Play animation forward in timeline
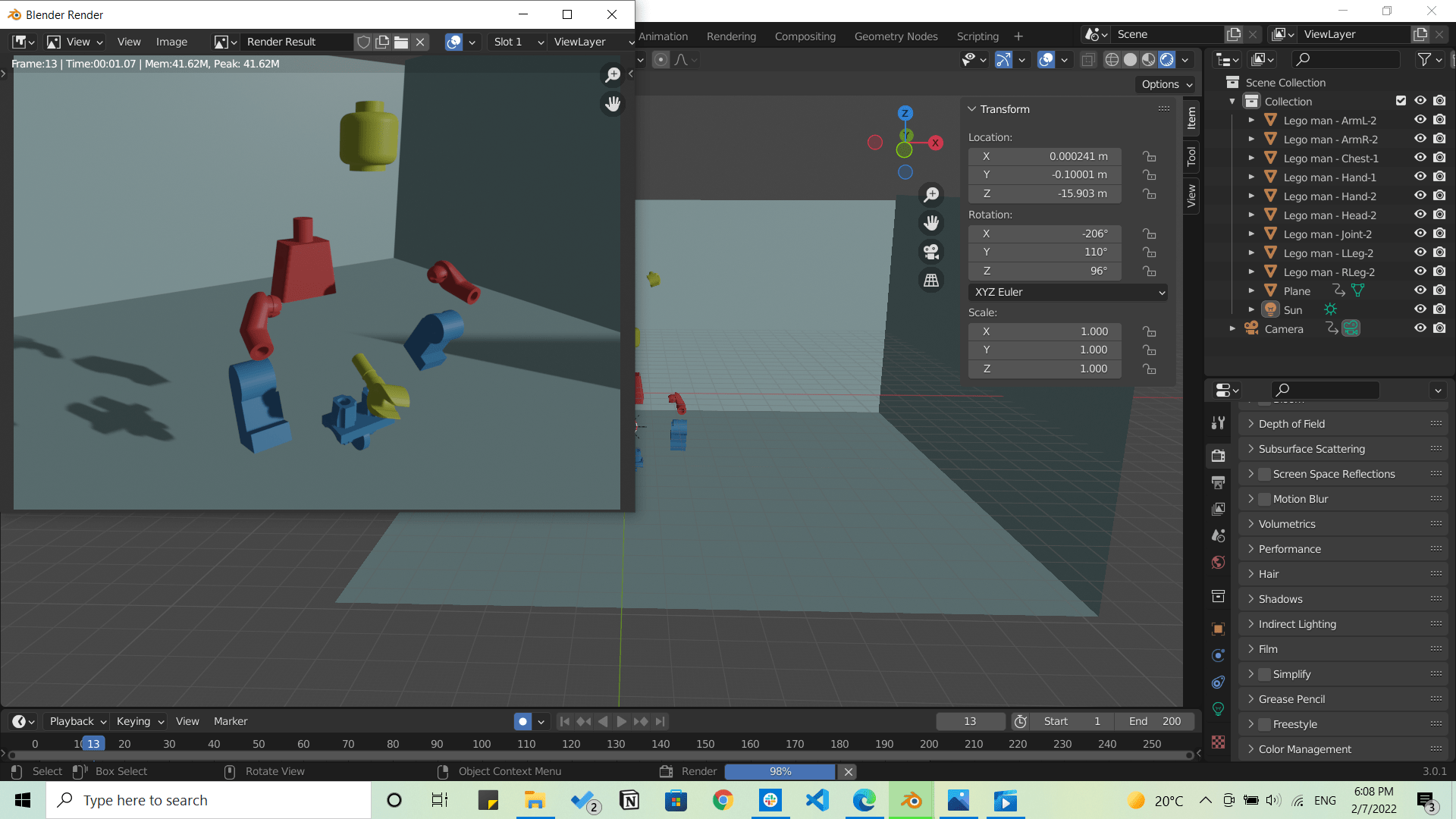The image size is (1456, 819). click(x=621, y=721)
